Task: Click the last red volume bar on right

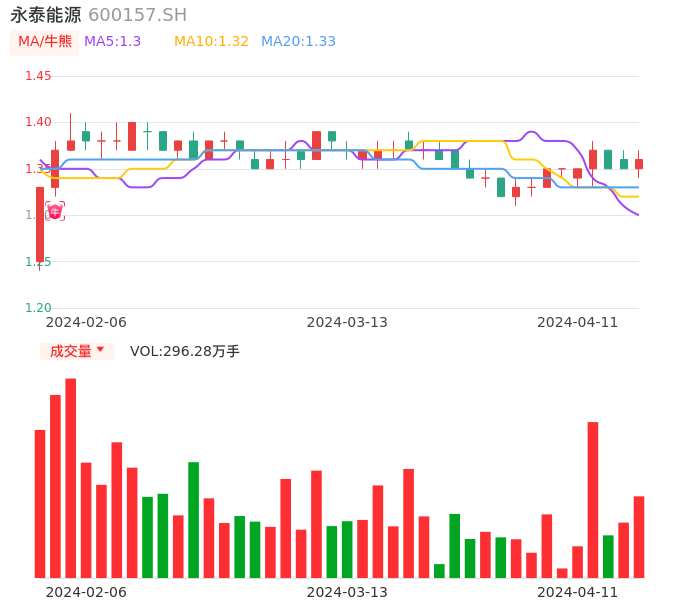Action: (639, 536)
